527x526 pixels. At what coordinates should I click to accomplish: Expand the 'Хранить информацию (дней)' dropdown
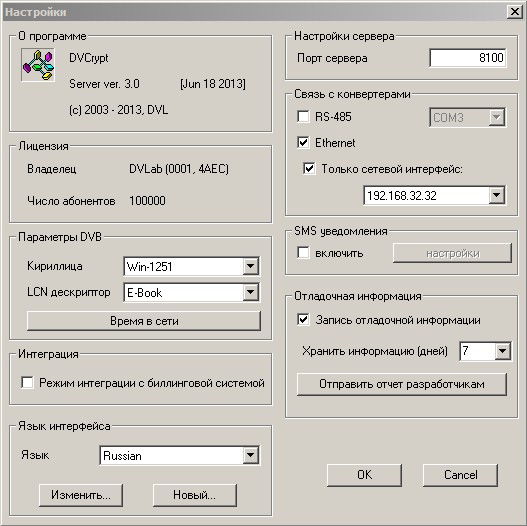click(485, 351)
